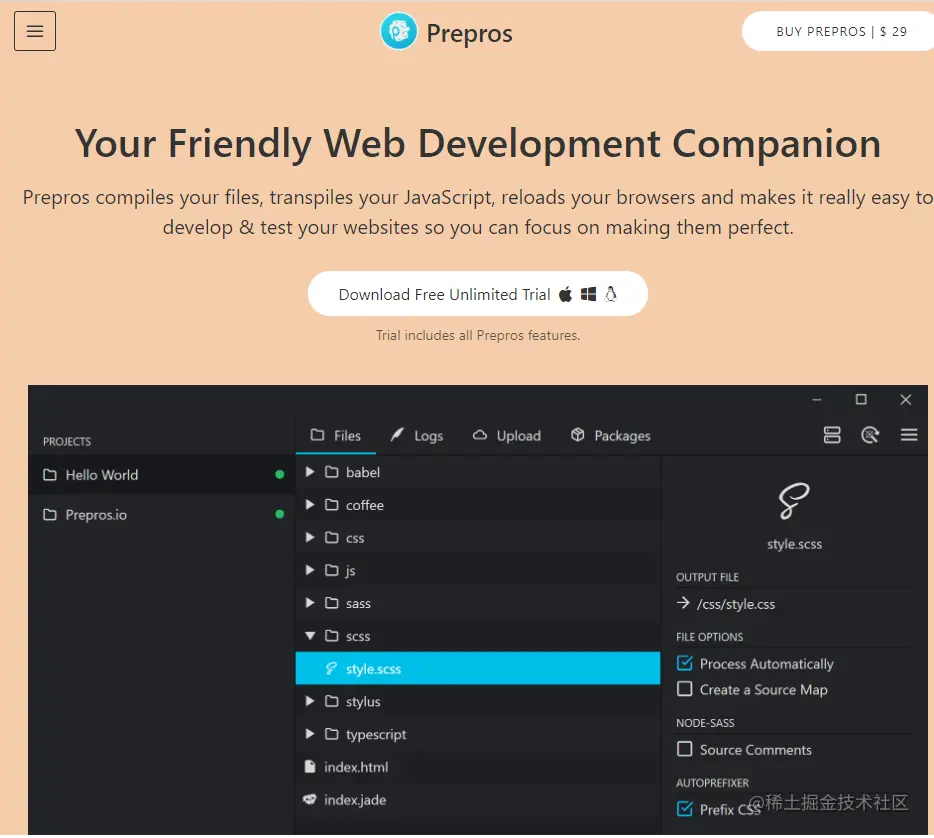934x838 pixels.
Task: Close the Prepros app window
Action: click(x=905, y=400)
